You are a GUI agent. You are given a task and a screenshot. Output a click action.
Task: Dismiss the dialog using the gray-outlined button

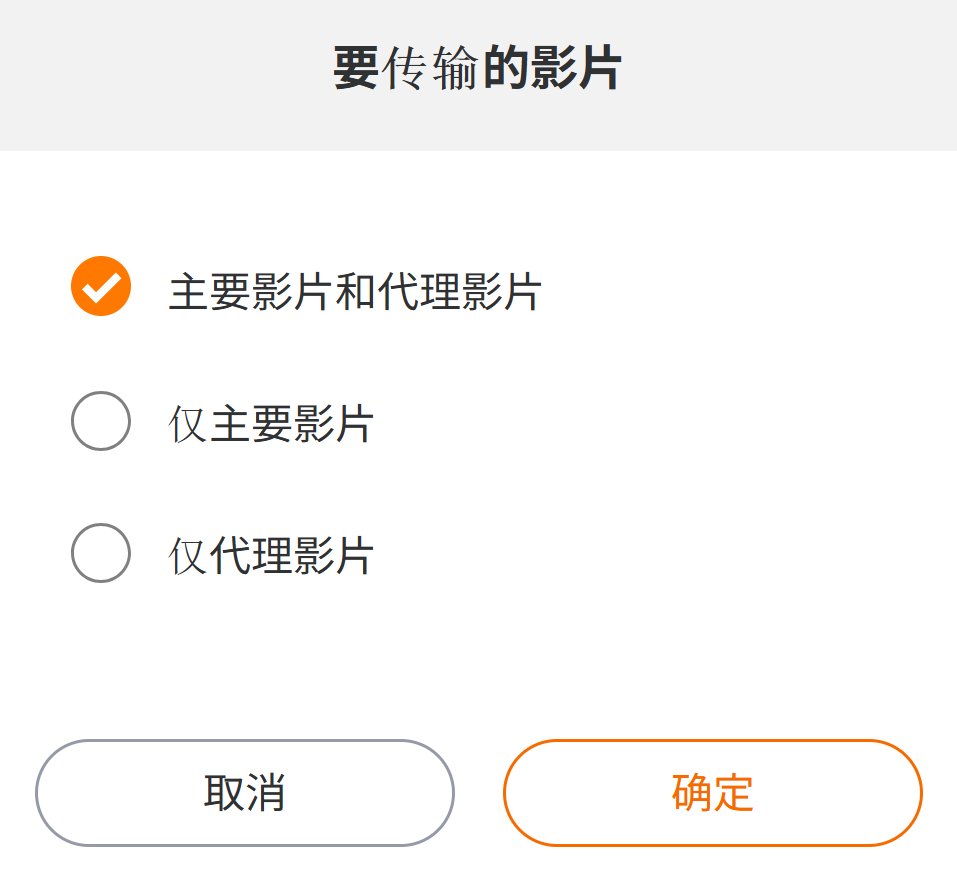point(245,793)
